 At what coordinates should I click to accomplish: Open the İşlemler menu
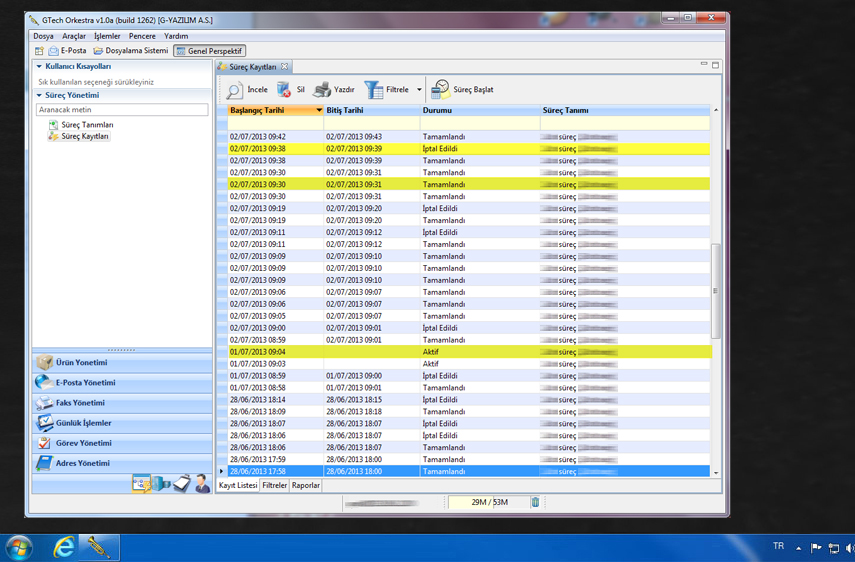pyautogui.click(x=107, y=36)
